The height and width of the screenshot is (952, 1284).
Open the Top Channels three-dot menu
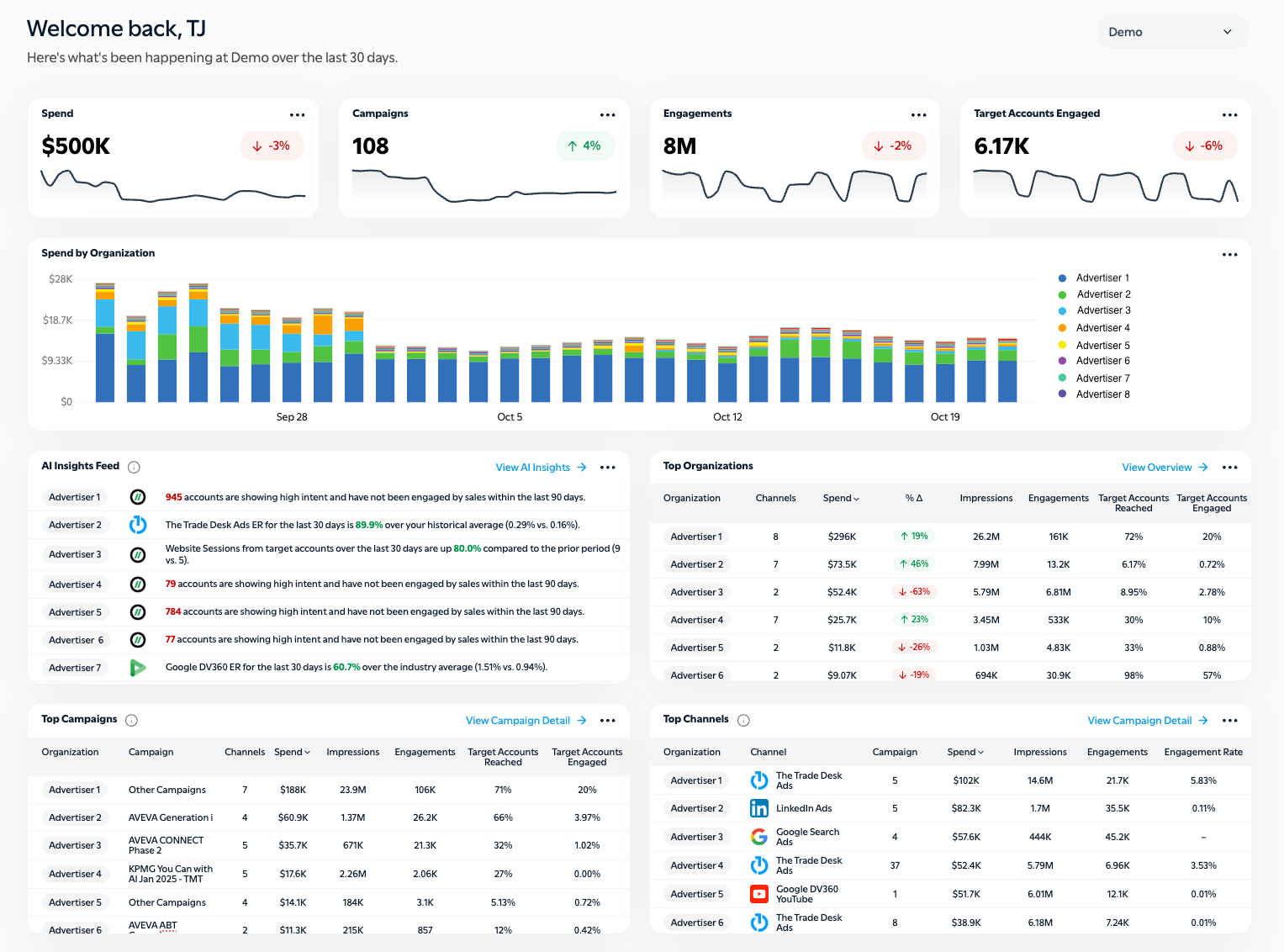click(x=1229, y=721)
